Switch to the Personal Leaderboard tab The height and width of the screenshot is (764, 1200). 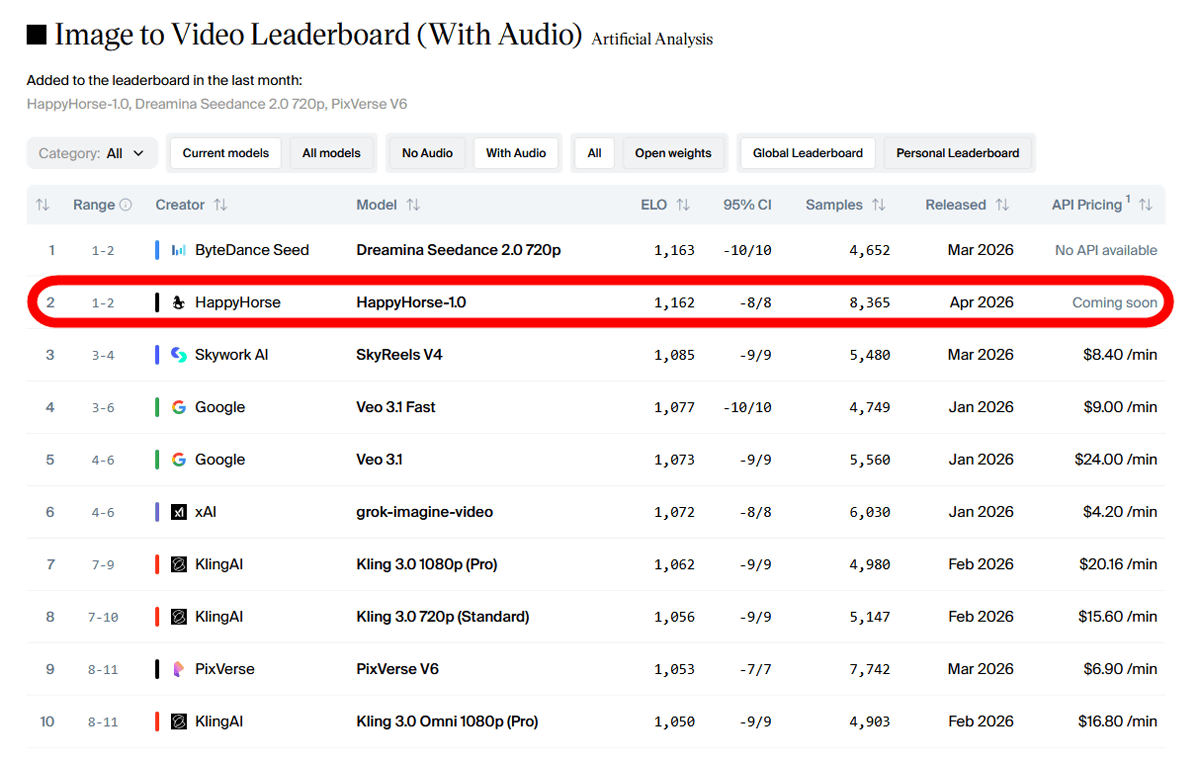957,153
